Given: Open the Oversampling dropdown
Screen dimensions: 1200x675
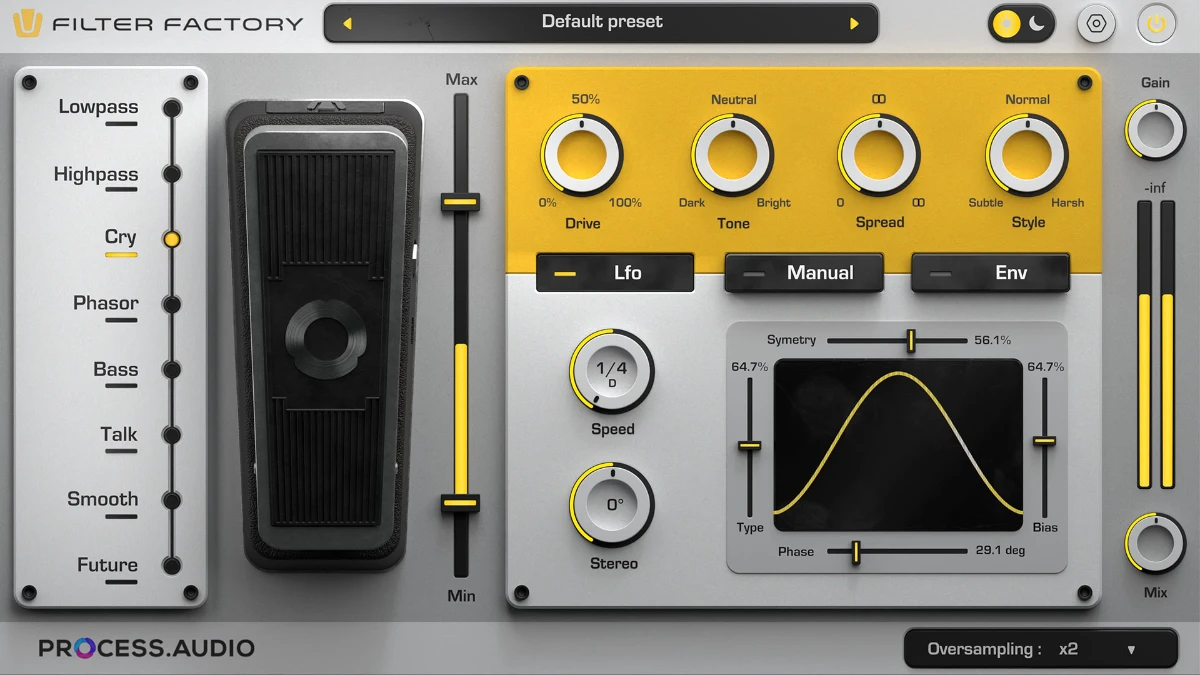Looking at the screenshot, I should tap(1040, 648).
